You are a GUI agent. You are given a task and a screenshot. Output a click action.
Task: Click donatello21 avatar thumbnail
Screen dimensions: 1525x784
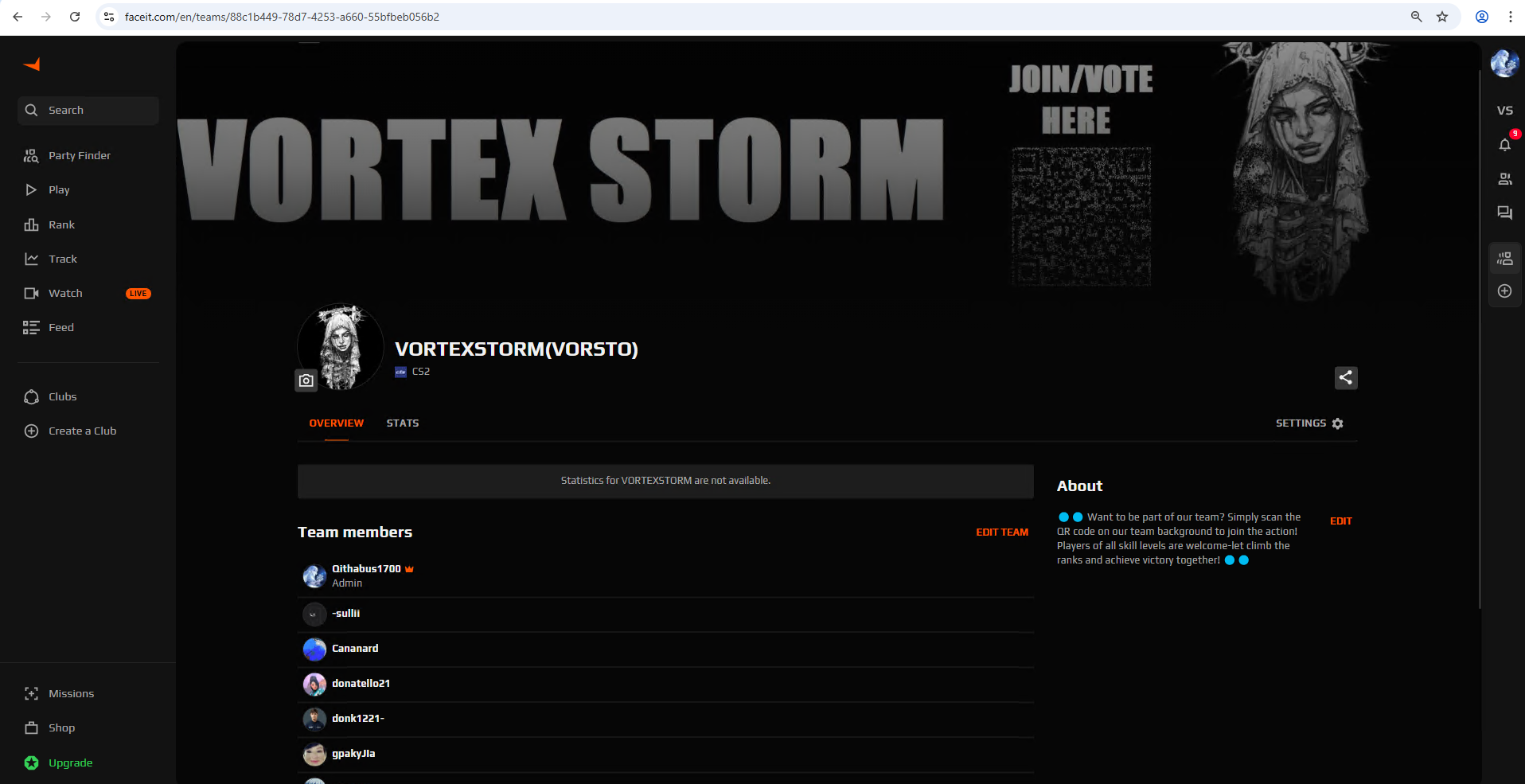[314, 685]
